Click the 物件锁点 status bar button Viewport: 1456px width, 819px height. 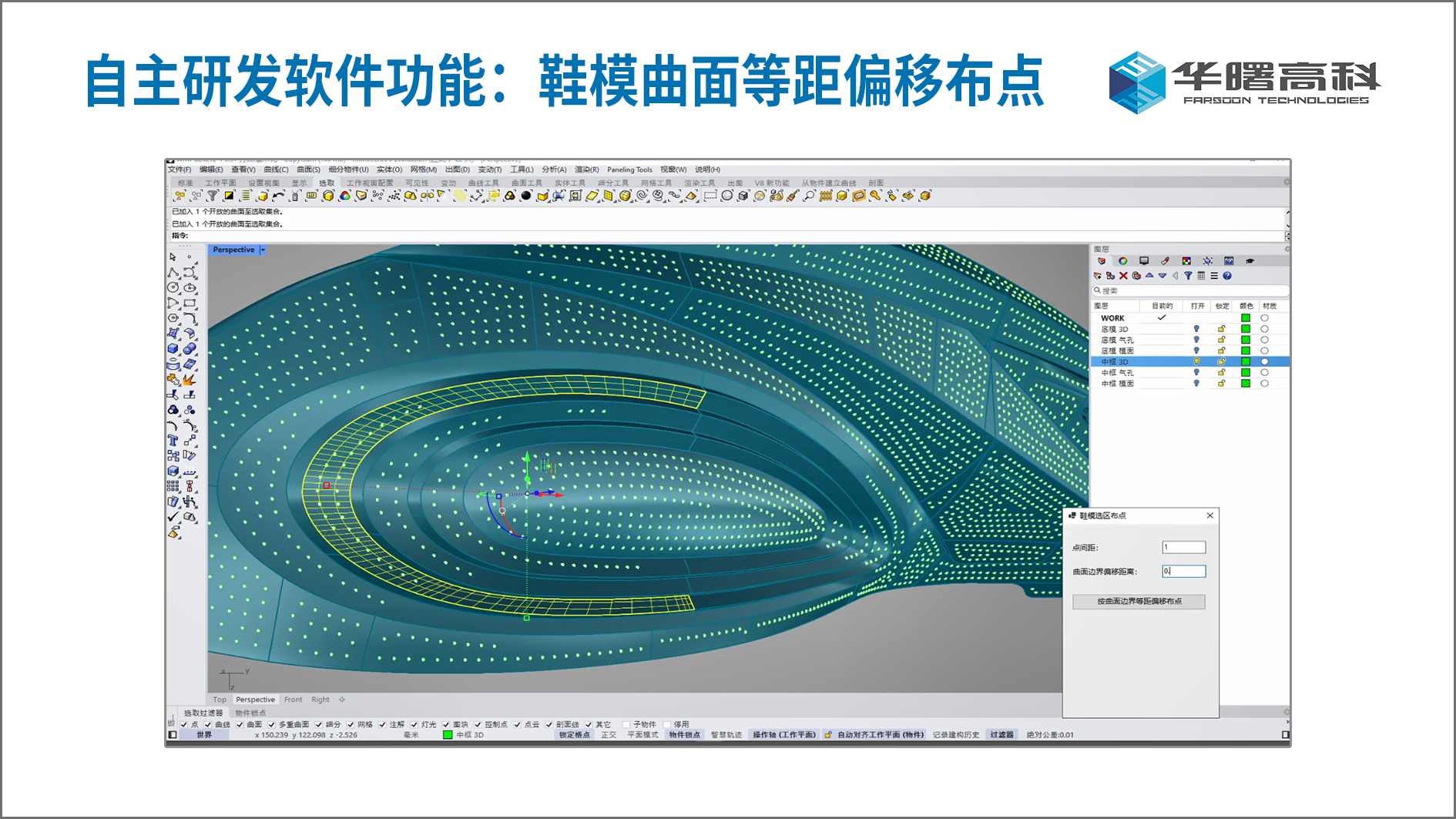(683, 735)
